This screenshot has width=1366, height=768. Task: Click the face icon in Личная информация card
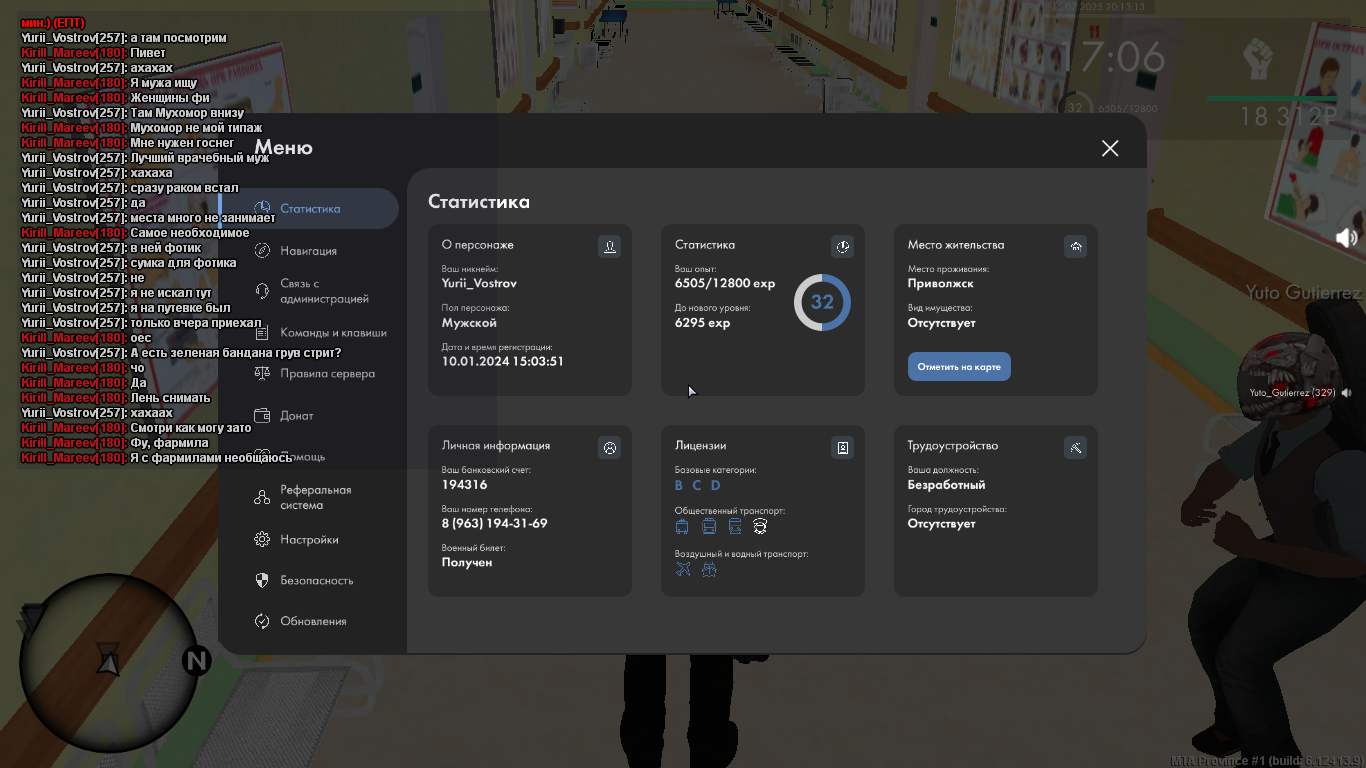[x=609, y=448]
